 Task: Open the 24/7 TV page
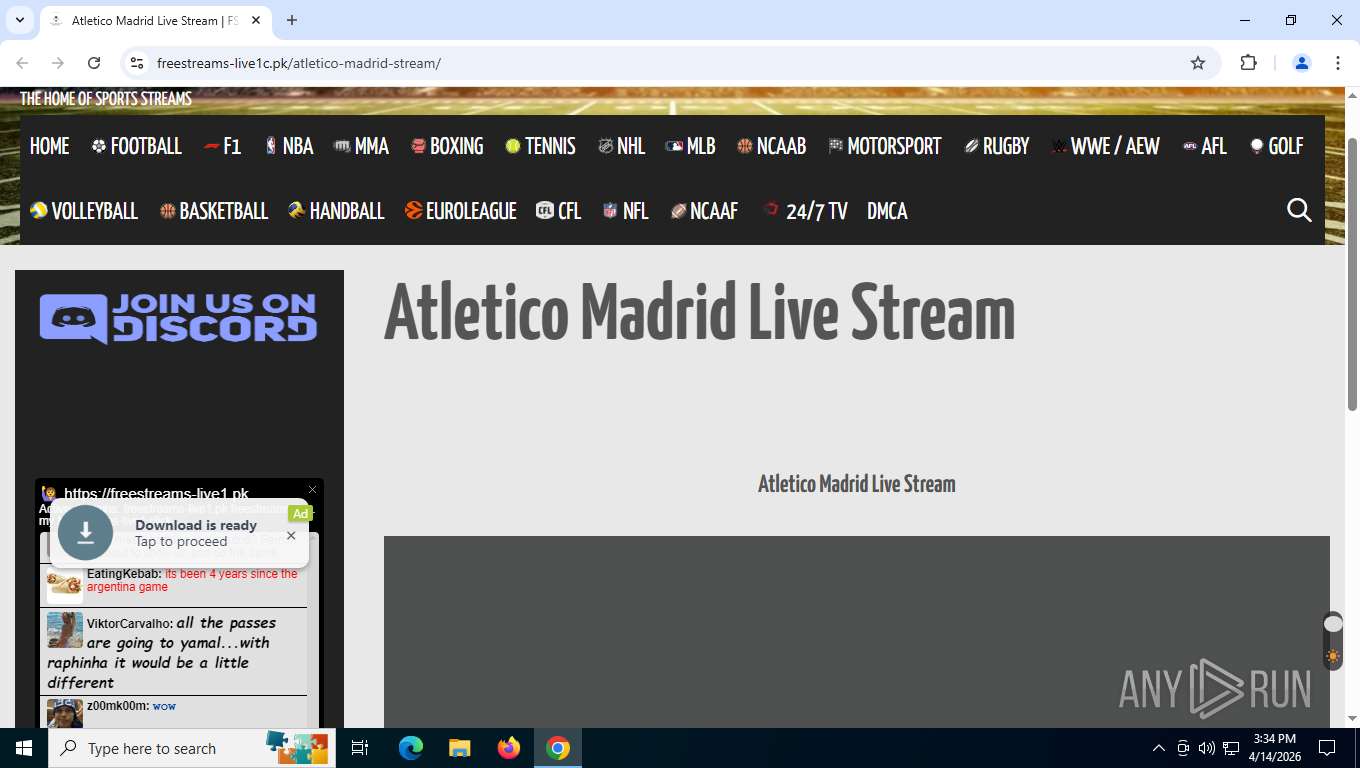coord(805,211)
